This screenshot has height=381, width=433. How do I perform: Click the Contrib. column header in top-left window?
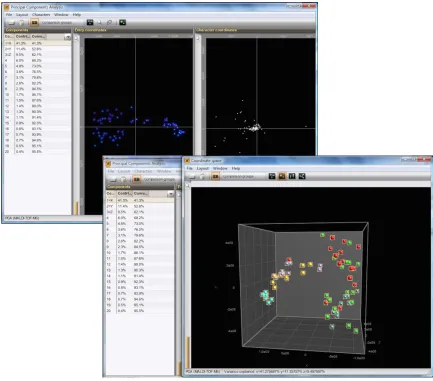point(22,36)
